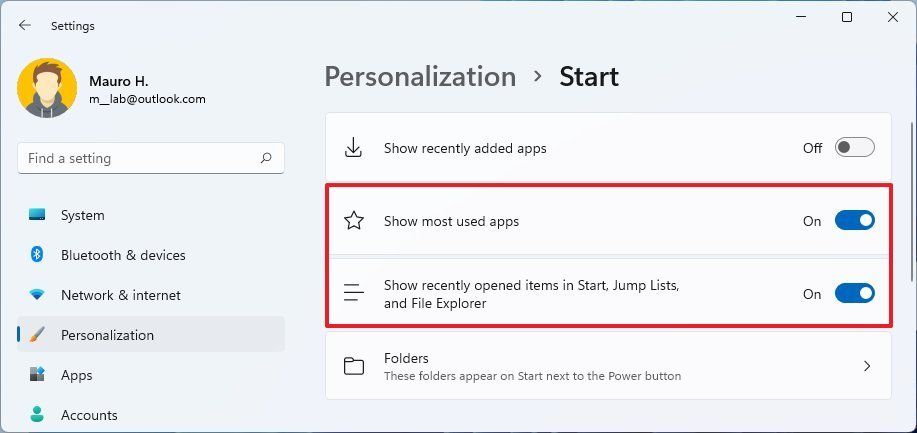Viewport: 917px width, 433px height.
Task: Open Folders settings via chevron arrow
Action: coord(866,367)
